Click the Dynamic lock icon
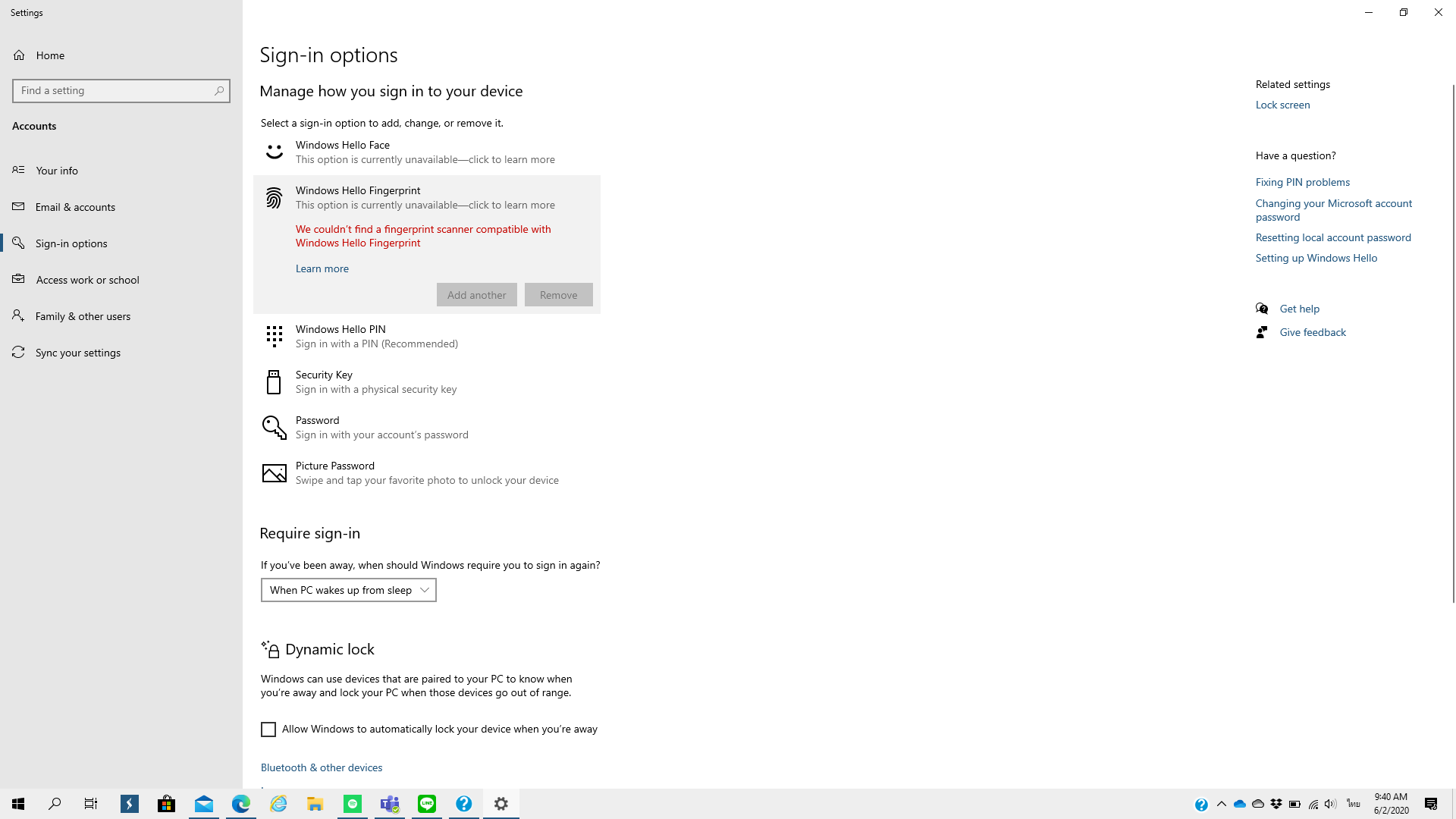The height and width of the screenshot is (819, 1456). point(271,649)
